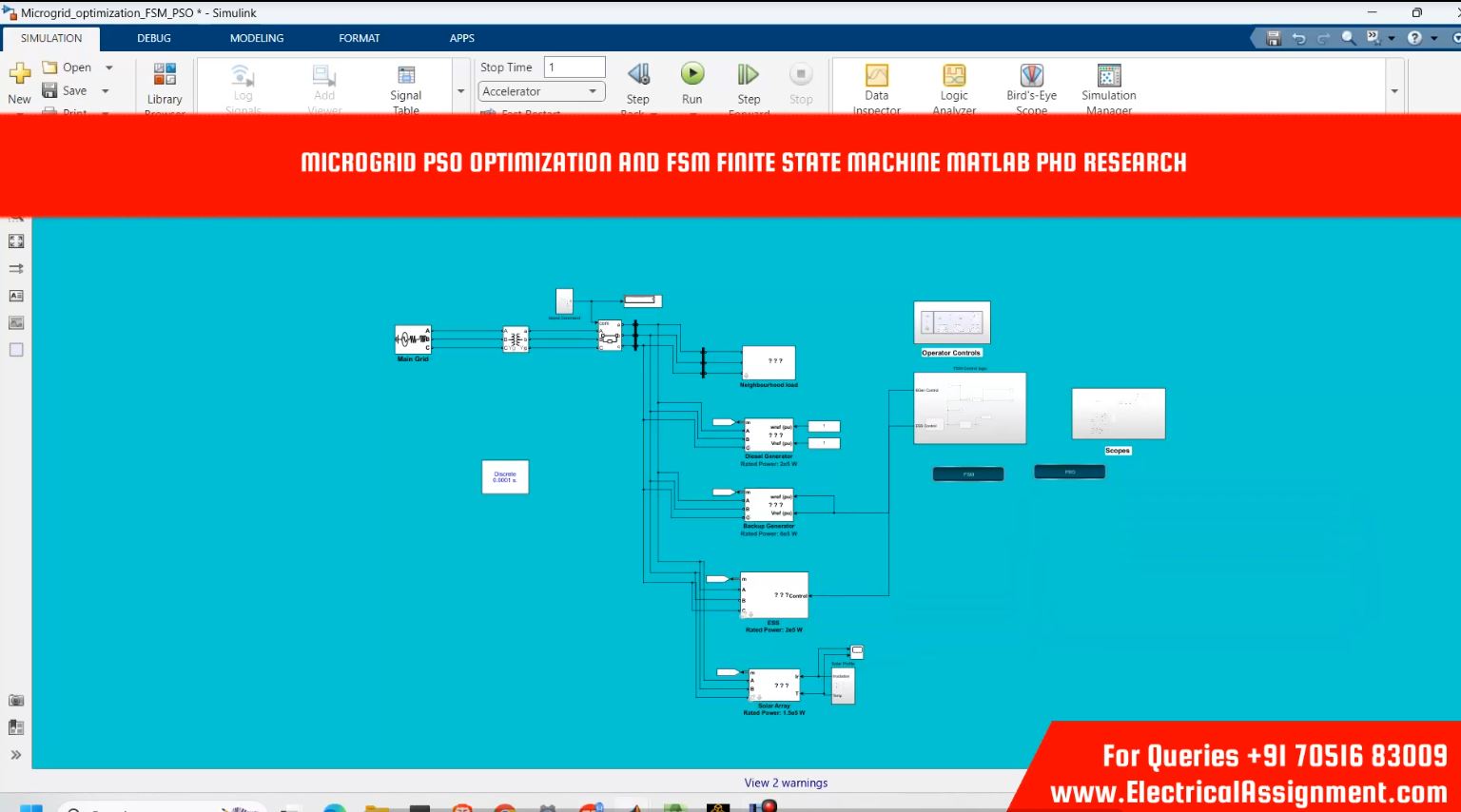1461x812 pixels.
Task: Switch to the MODELING tab
Action: coord(257,38)
